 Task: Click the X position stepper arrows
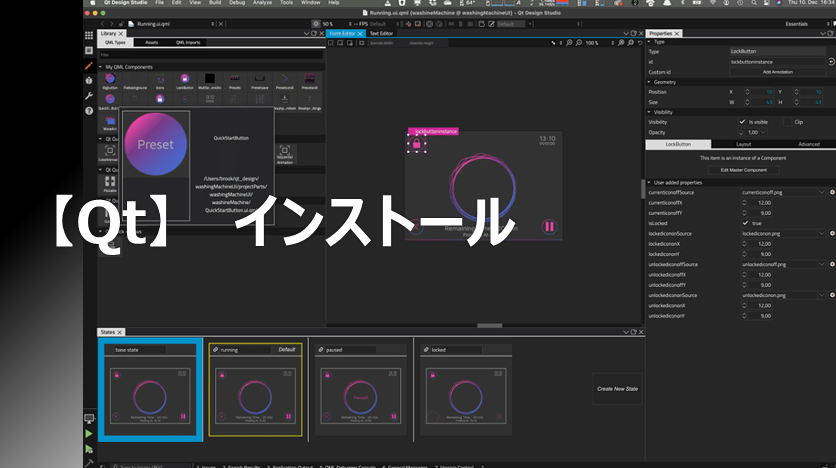coord(747,92)
